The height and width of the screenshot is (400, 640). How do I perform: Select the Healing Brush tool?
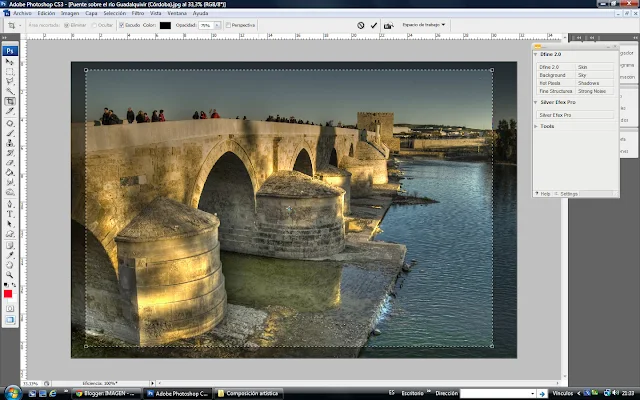point(10,123)
